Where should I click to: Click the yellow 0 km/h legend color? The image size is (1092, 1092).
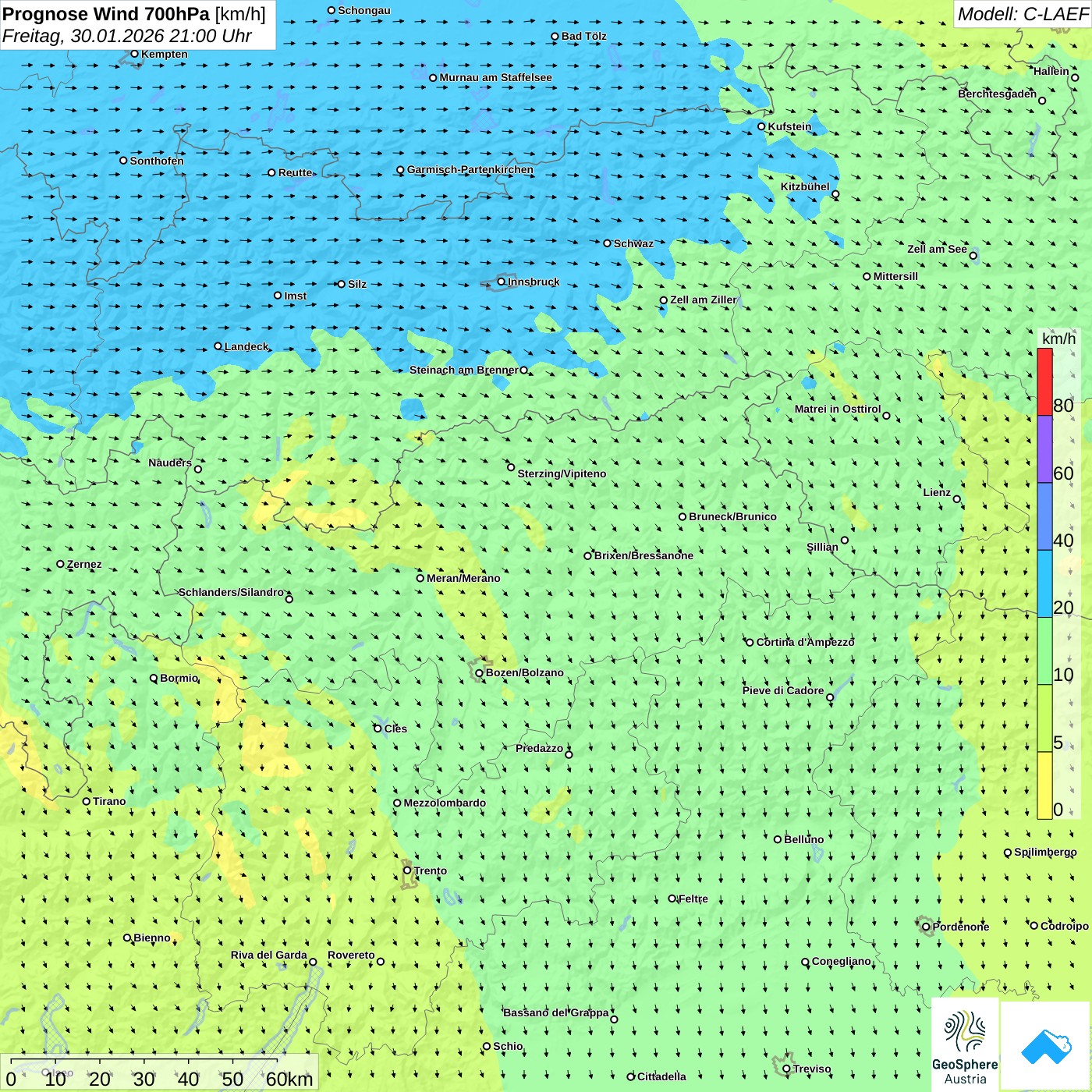1044,785
